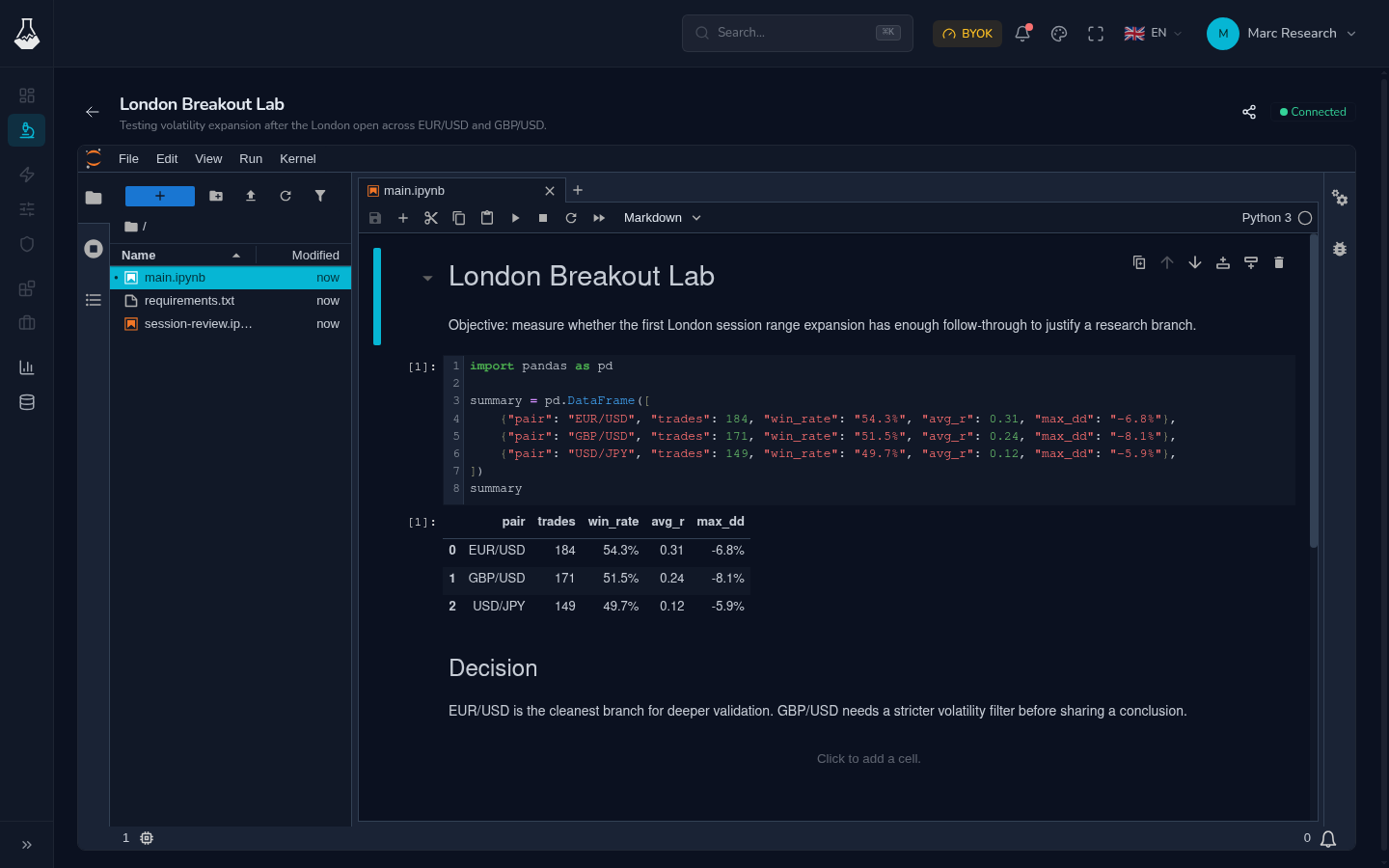Select session-review.ipynb in file list
1389x868 pixels.
click(x=231, y=324)
